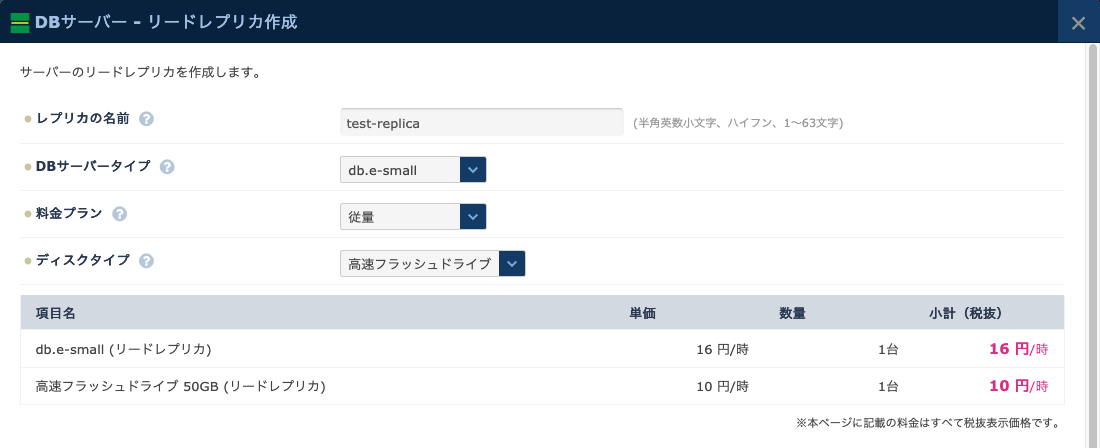Click 高速フラッシュドライブ 50GB row item name
The height and width of the screenshot is (448, 1100).
[181, 386]
